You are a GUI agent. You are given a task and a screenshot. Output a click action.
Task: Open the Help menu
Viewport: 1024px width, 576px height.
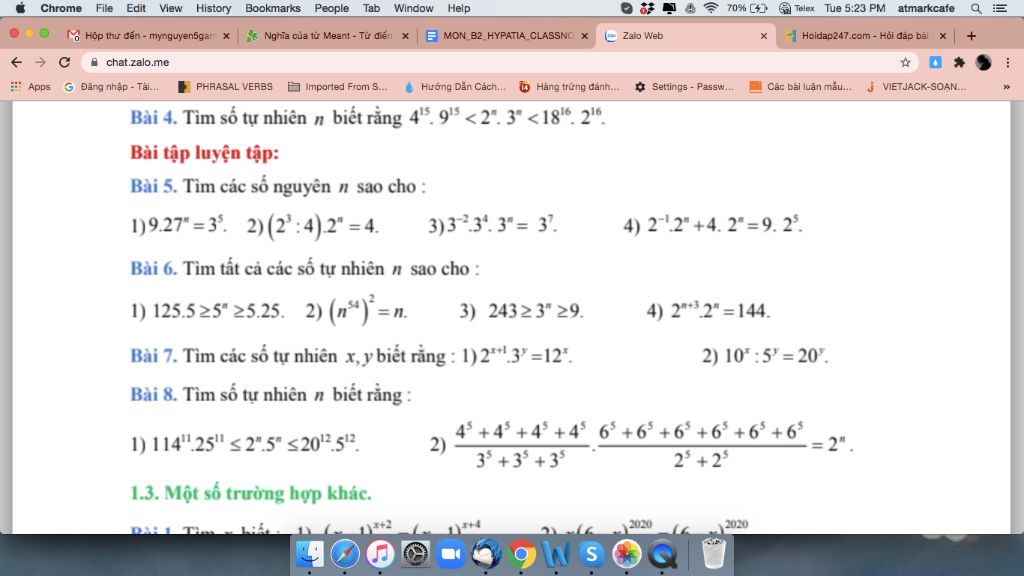click(458, 8)
